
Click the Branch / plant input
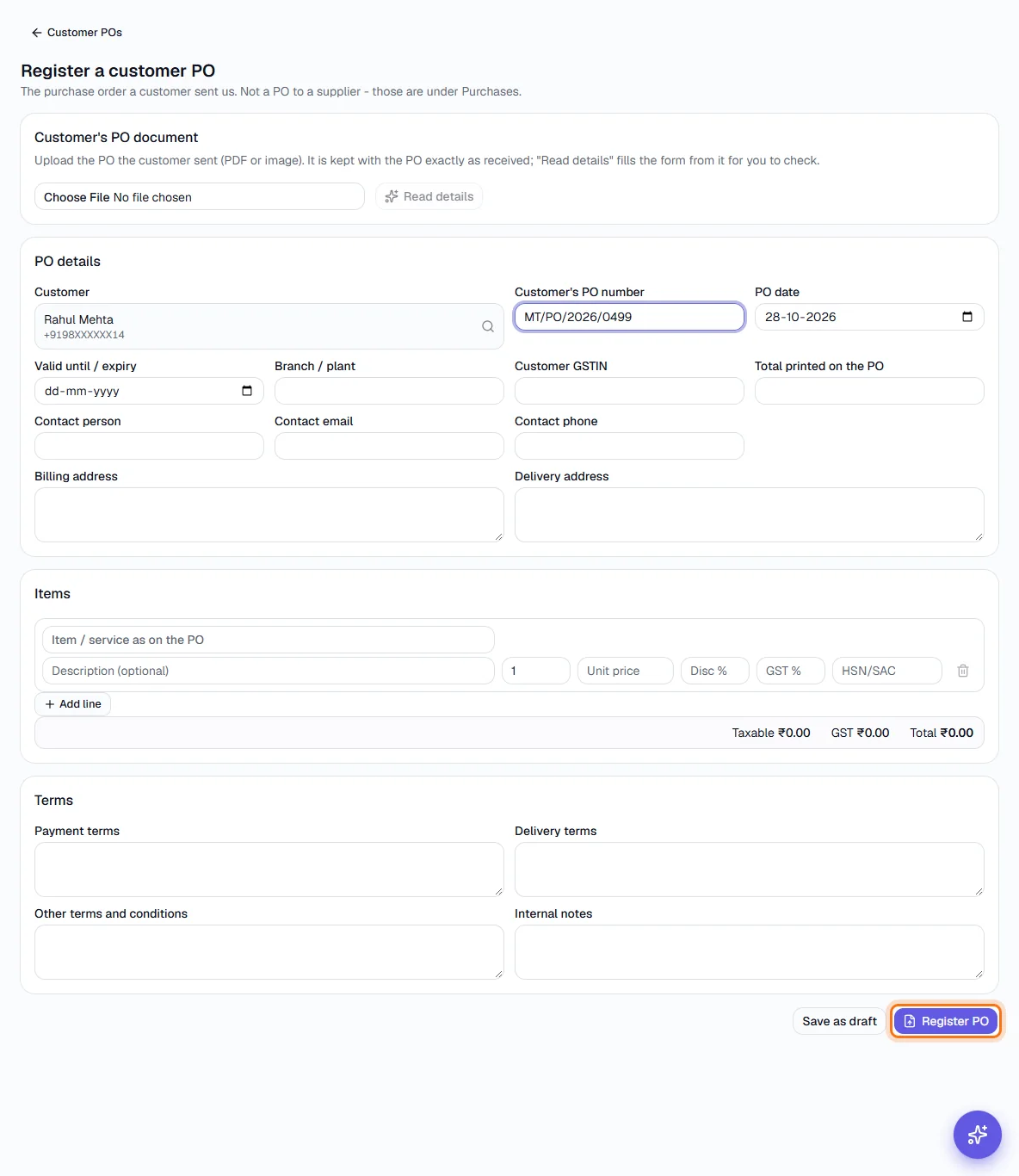coord(389,391)
